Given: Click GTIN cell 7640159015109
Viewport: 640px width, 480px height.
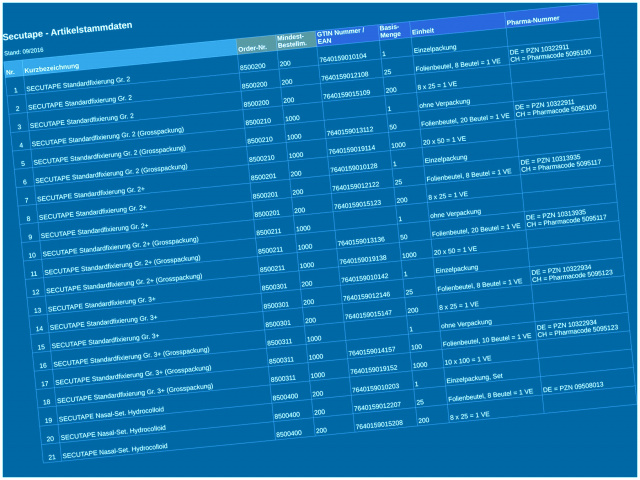Looking at the screenshot, I should pos(347,94).
